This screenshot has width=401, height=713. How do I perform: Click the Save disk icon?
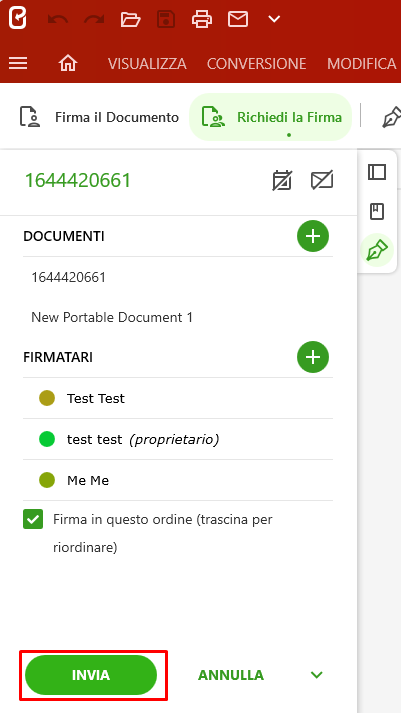coord(166,19)
